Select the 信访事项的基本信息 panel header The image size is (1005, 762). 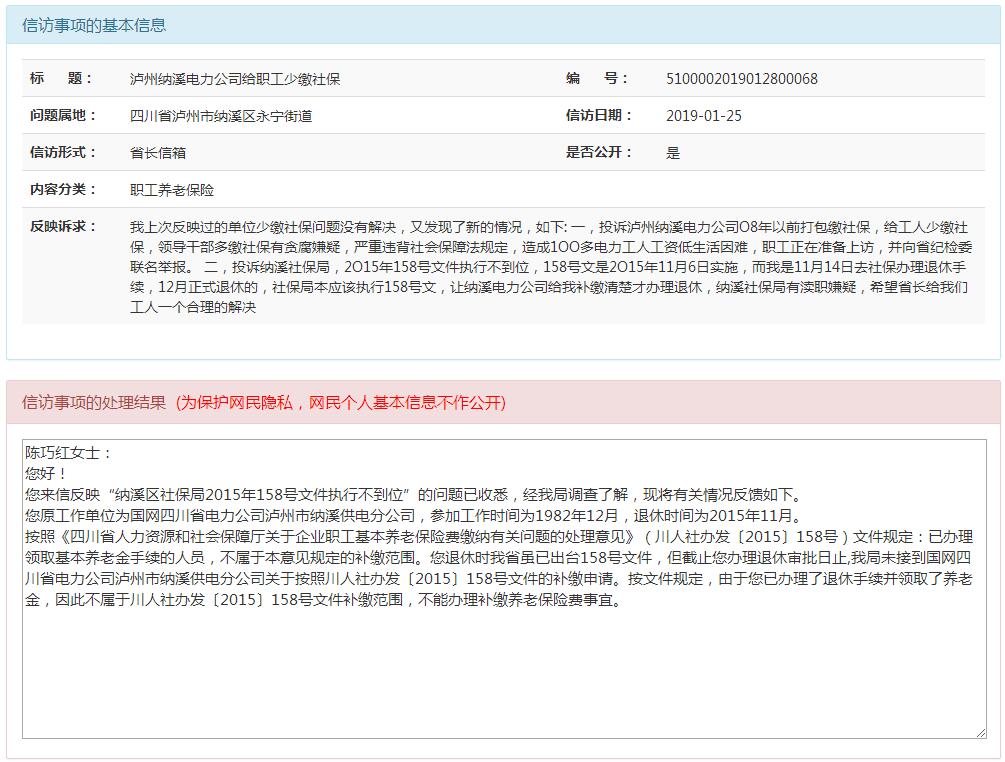click(x=94, y=25)
